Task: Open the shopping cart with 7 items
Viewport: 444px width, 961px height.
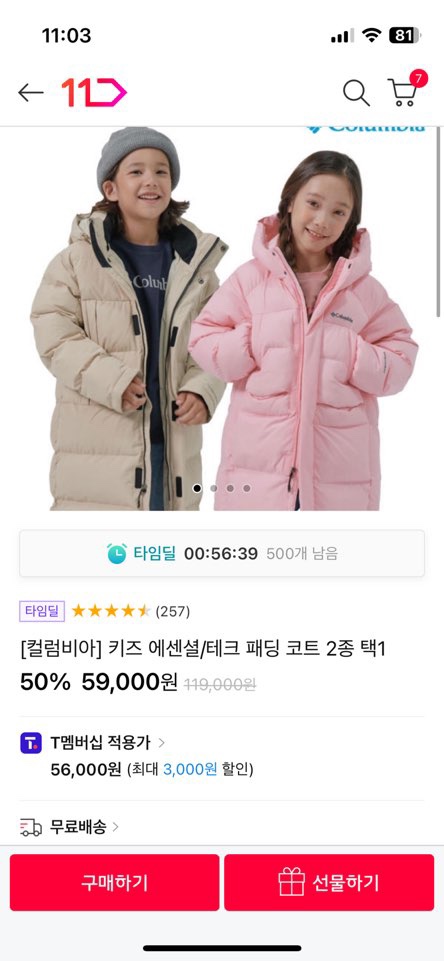Action: point(406,89)
